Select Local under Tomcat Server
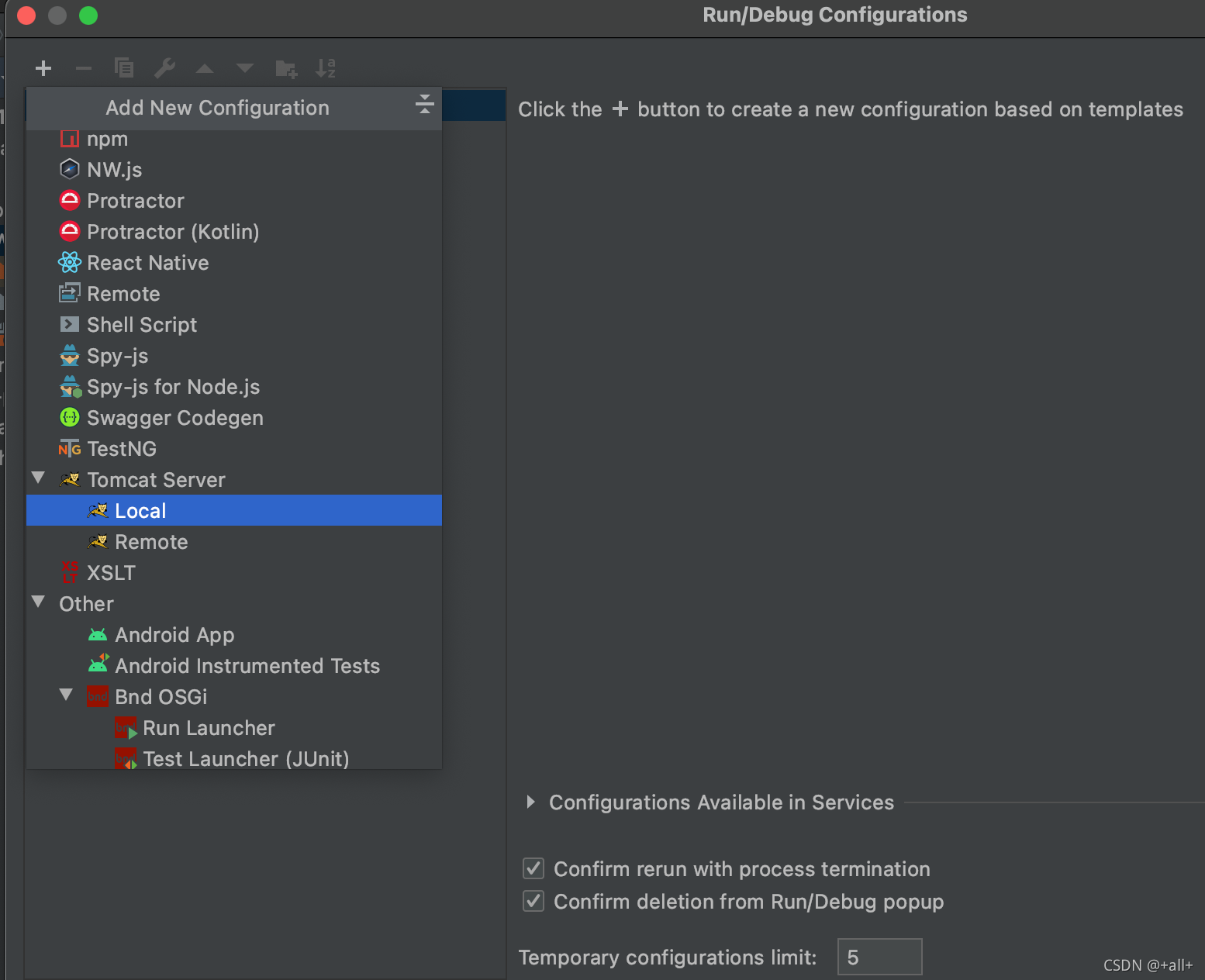The height and width of the screenshot is (980, 1205). coord(234,510)
